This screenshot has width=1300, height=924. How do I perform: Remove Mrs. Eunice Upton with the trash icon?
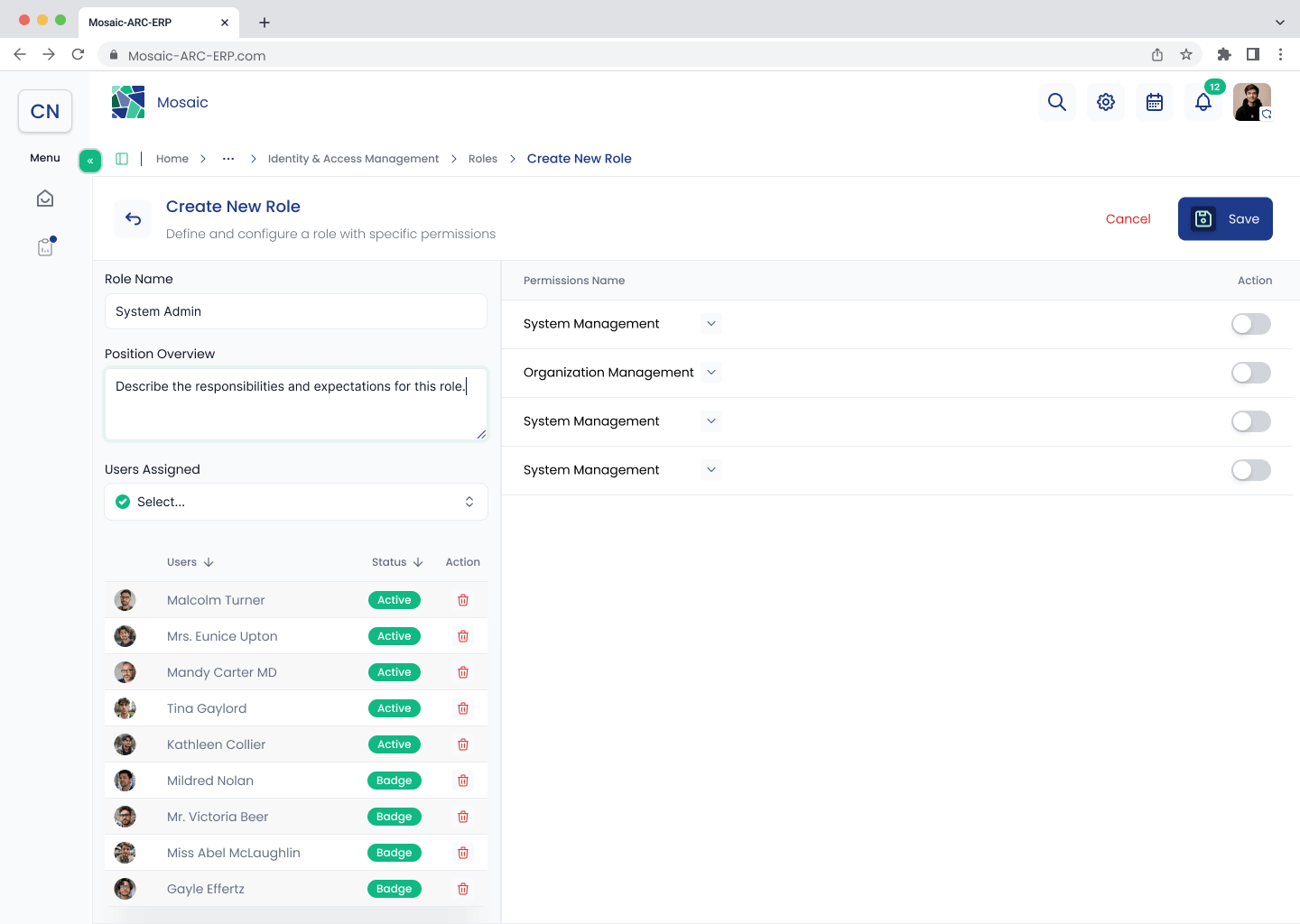[463, 636]
